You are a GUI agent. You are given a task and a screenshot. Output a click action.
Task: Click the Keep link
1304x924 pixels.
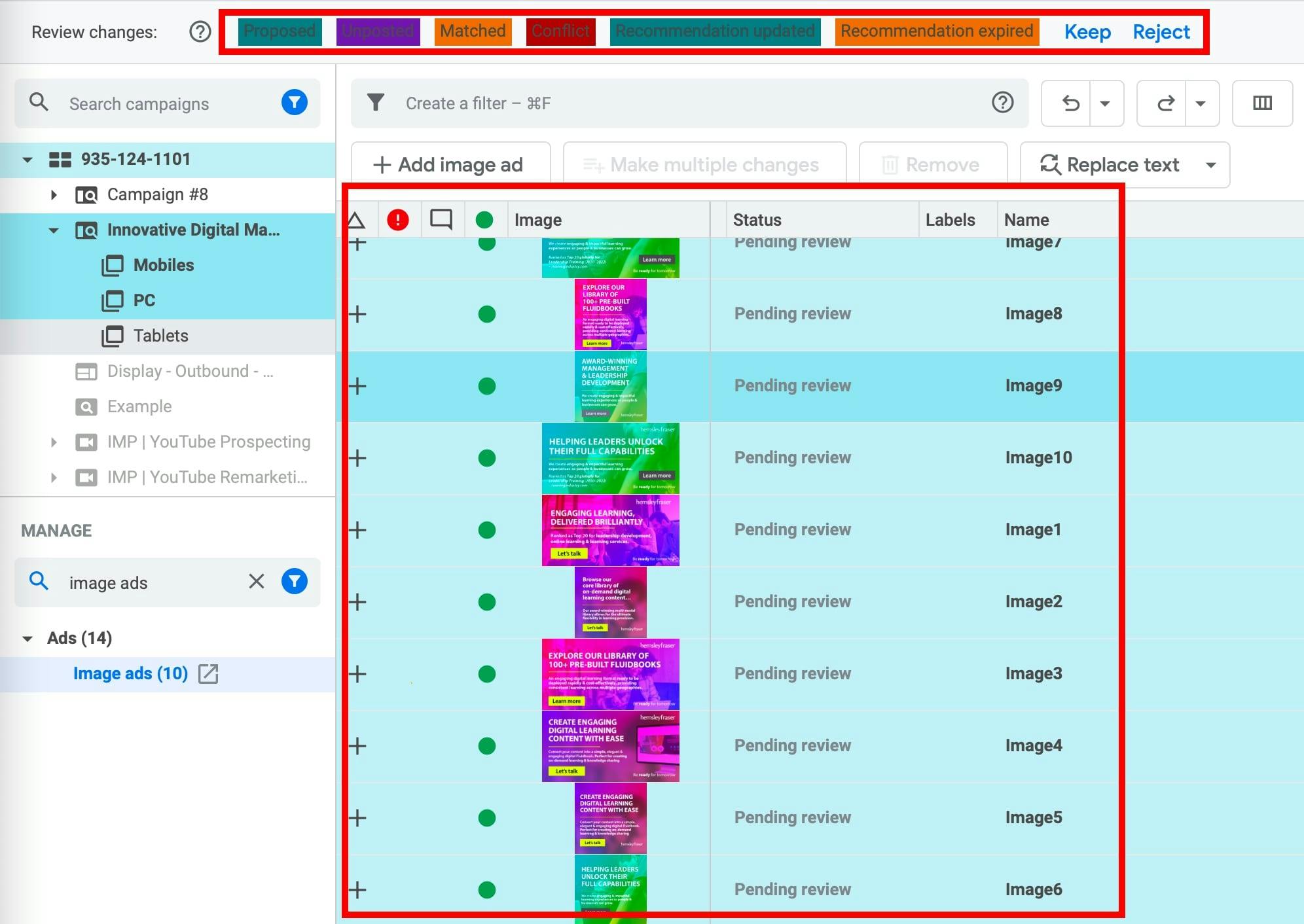coord(1087,32)
